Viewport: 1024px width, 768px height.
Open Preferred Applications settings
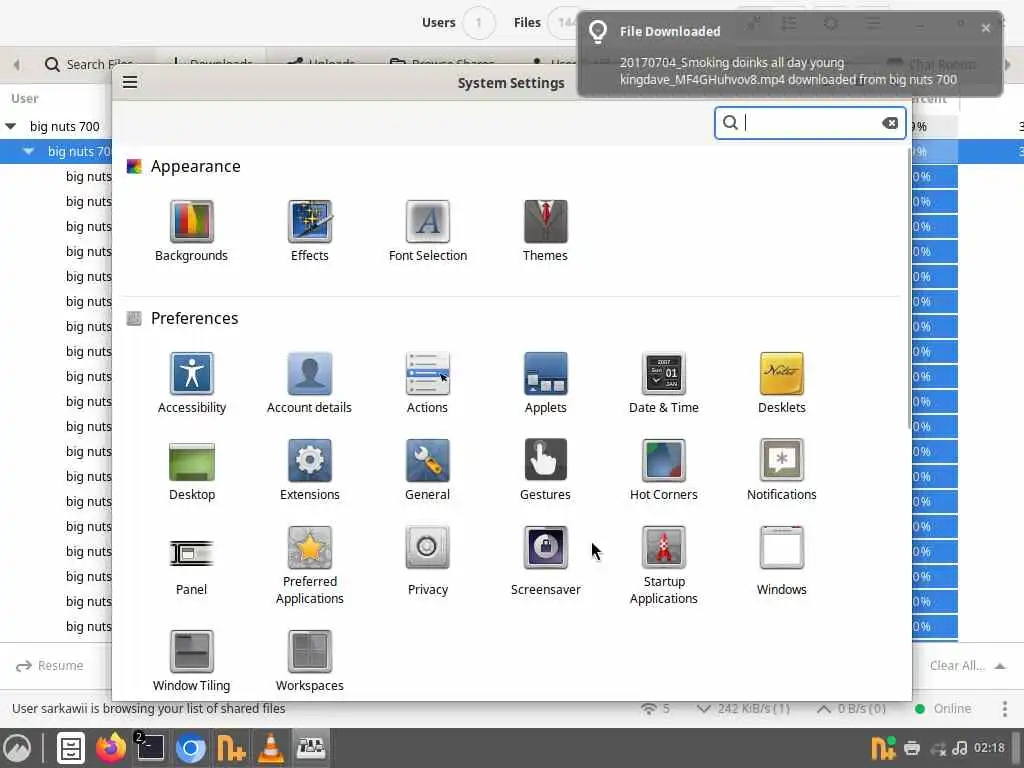310,566
